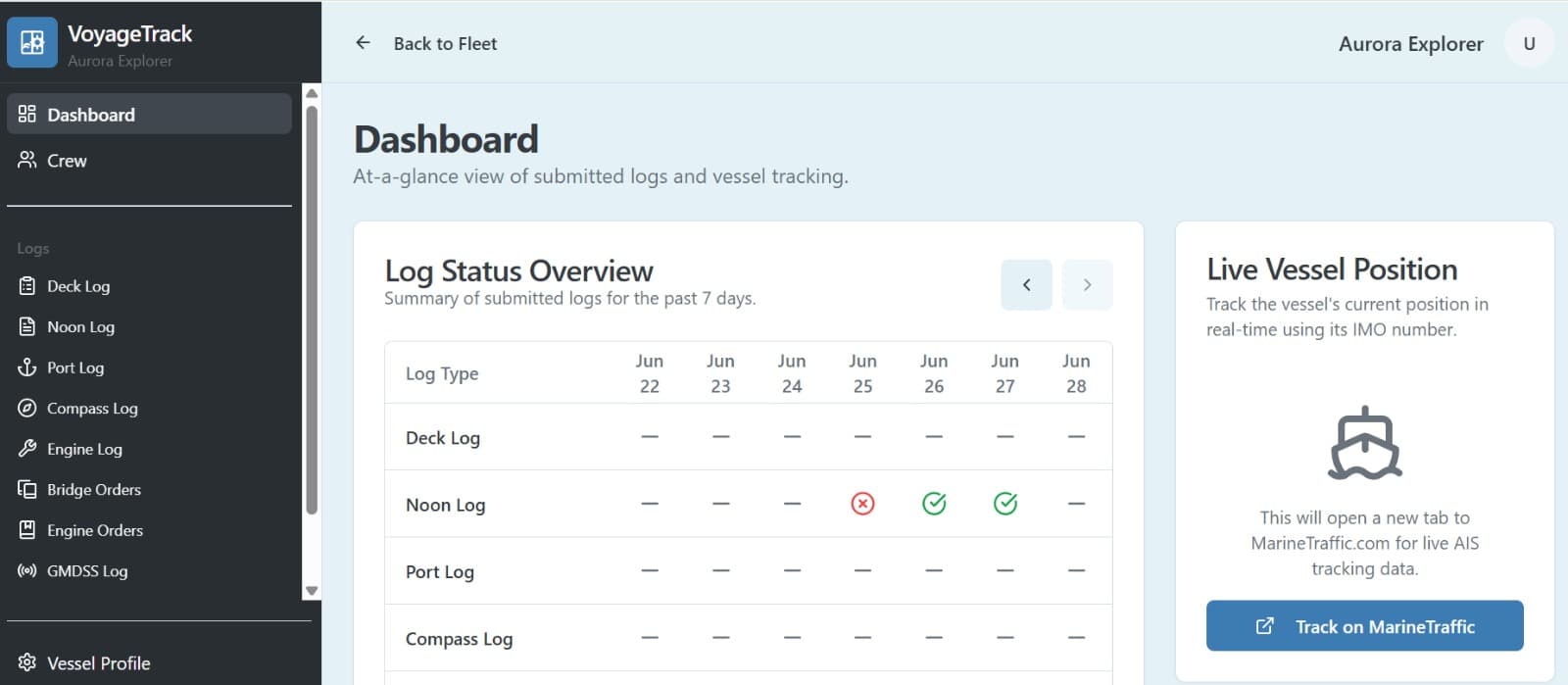Viewport: 1568px width, 685px height.
Task: Select the Noon Log in the sidebar
Action: 80,326
